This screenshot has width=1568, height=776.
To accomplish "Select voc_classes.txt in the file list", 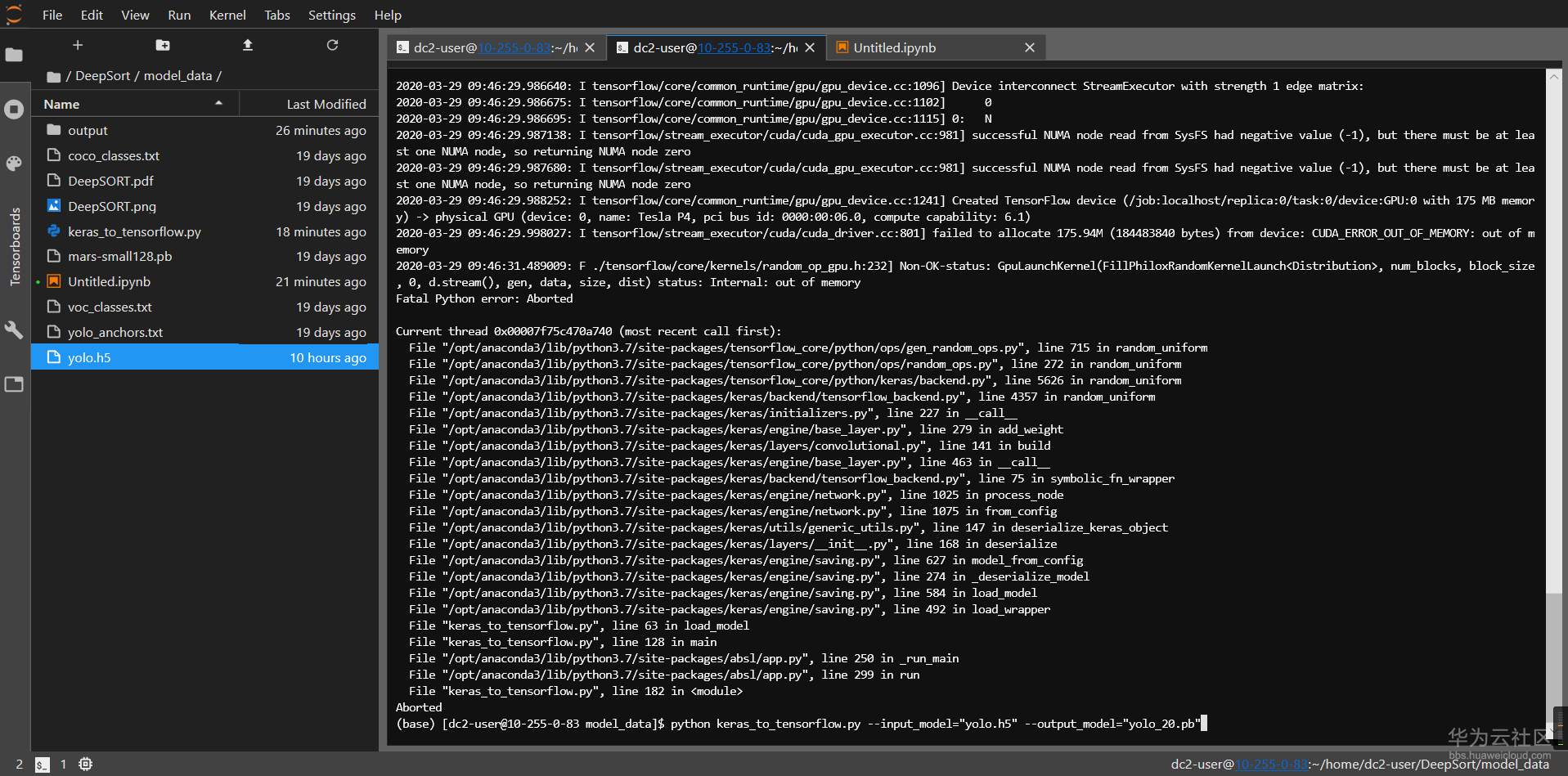I will tap(204, 307).
